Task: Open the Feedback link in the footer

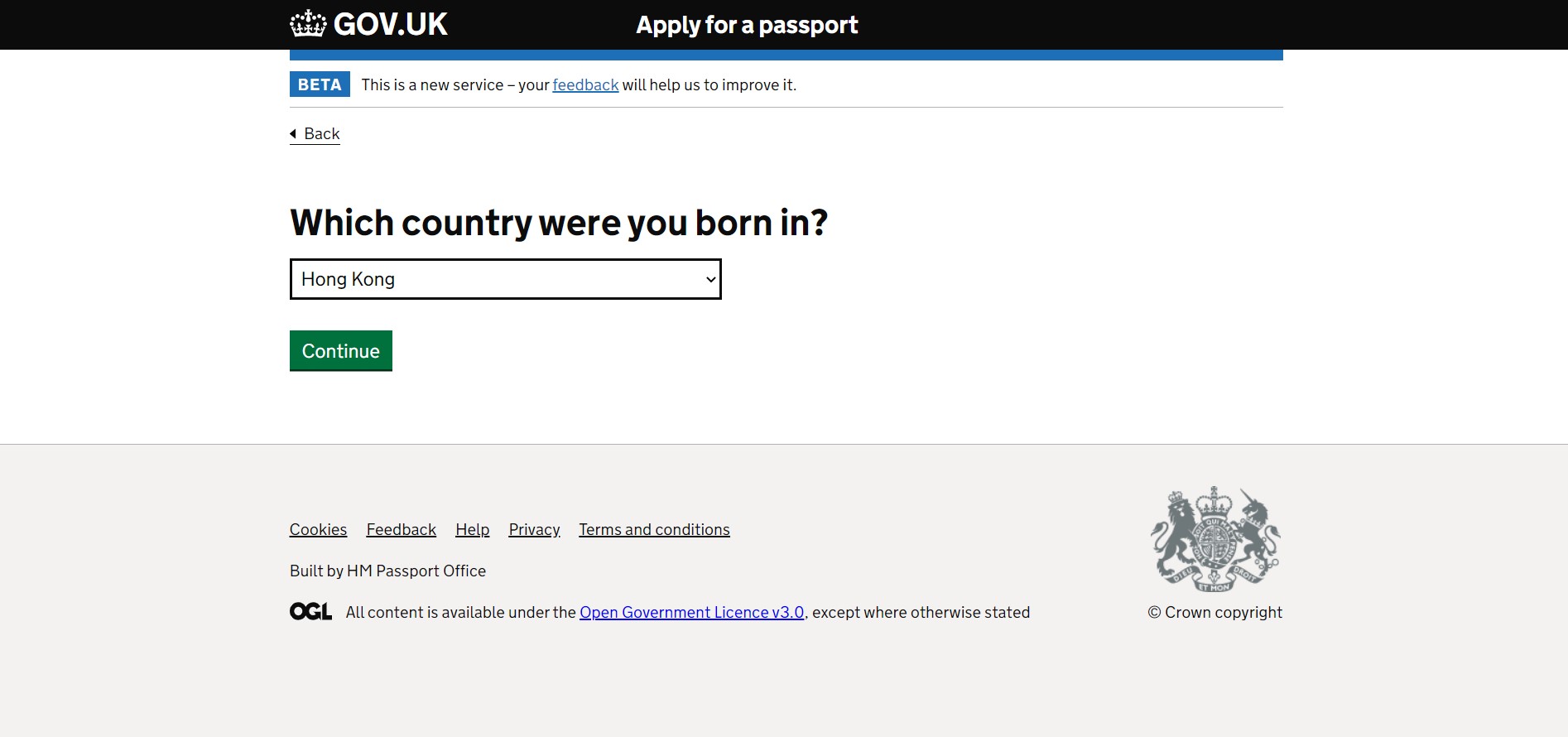Action: point(401,530)
